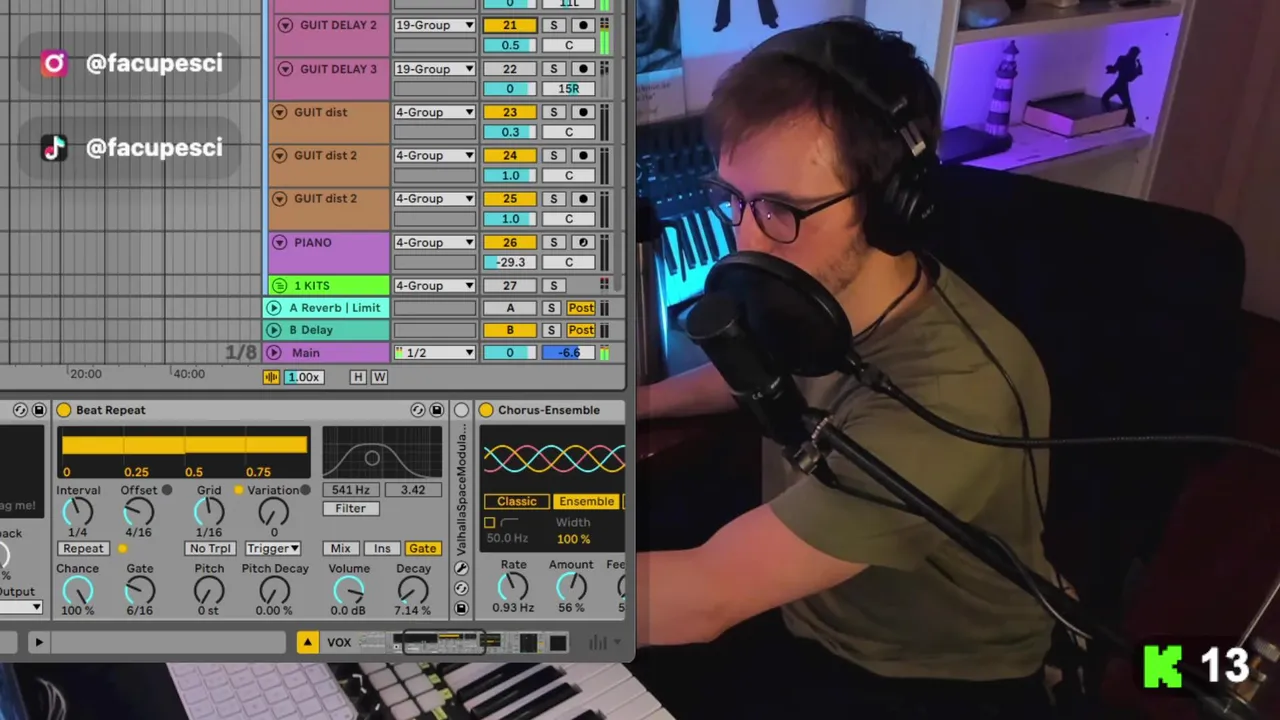Click the 1 KITS group fold icon

(x=280, y=286)
